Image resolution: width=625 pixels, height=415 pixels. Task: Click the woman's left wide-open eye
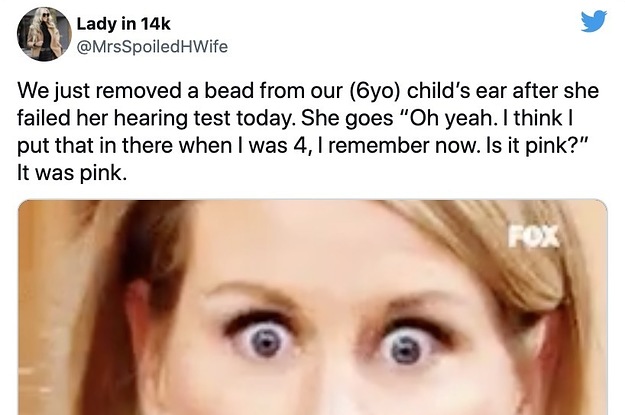(x=266, y=342)
